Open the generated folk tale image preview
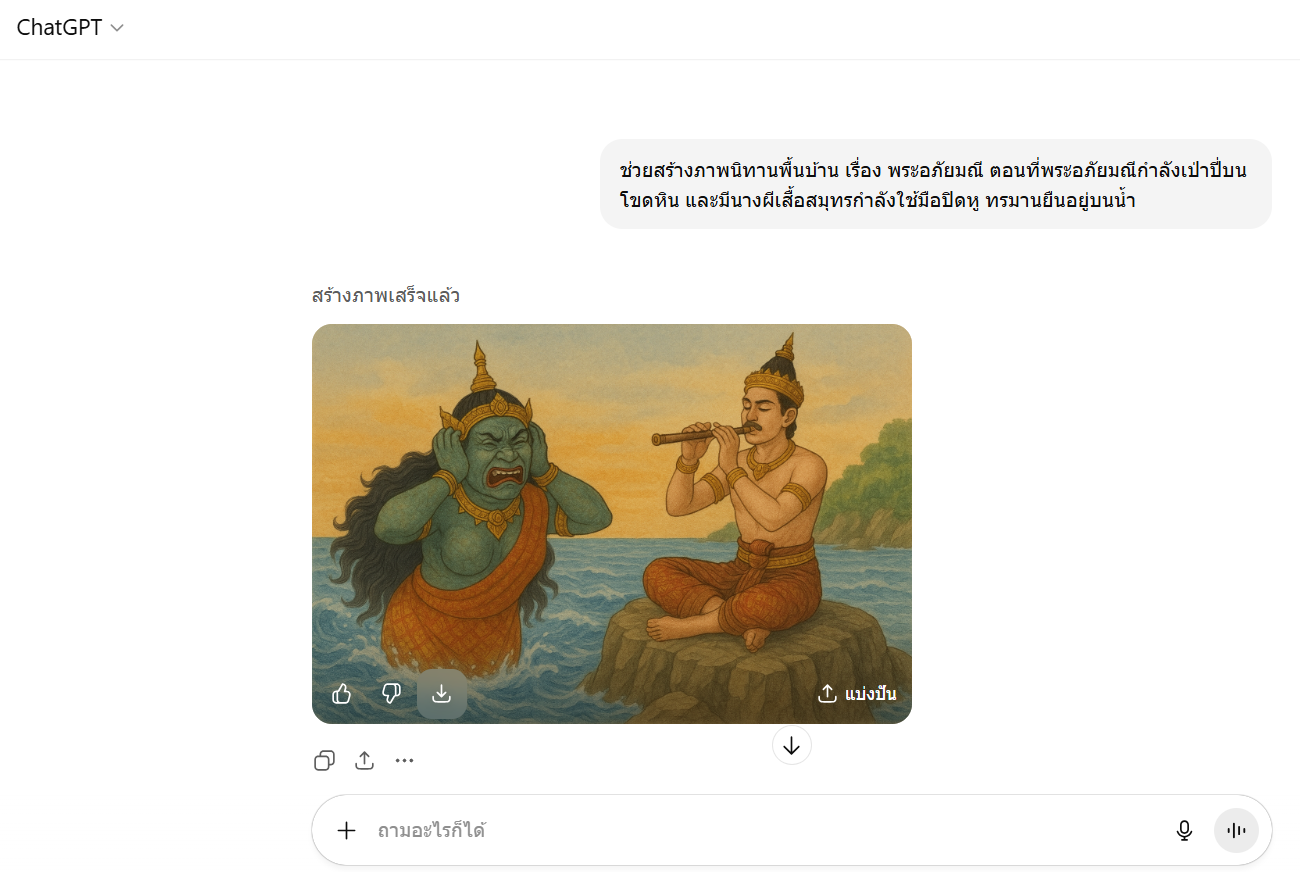This screenshot has width=1300, height=872. pyautogui.click(x=612, y=524)
